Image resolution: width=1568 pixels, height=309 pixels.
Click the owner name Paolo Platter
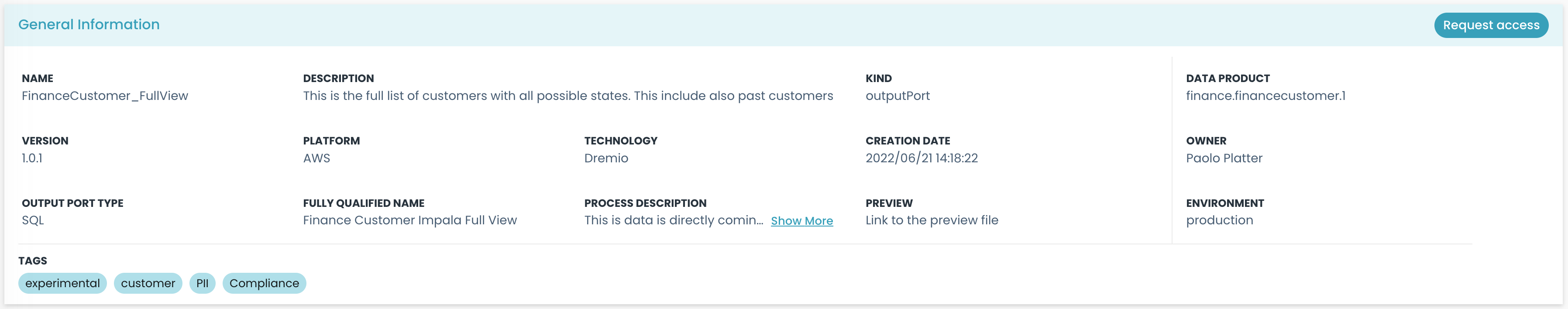[x=1224, y=158]
